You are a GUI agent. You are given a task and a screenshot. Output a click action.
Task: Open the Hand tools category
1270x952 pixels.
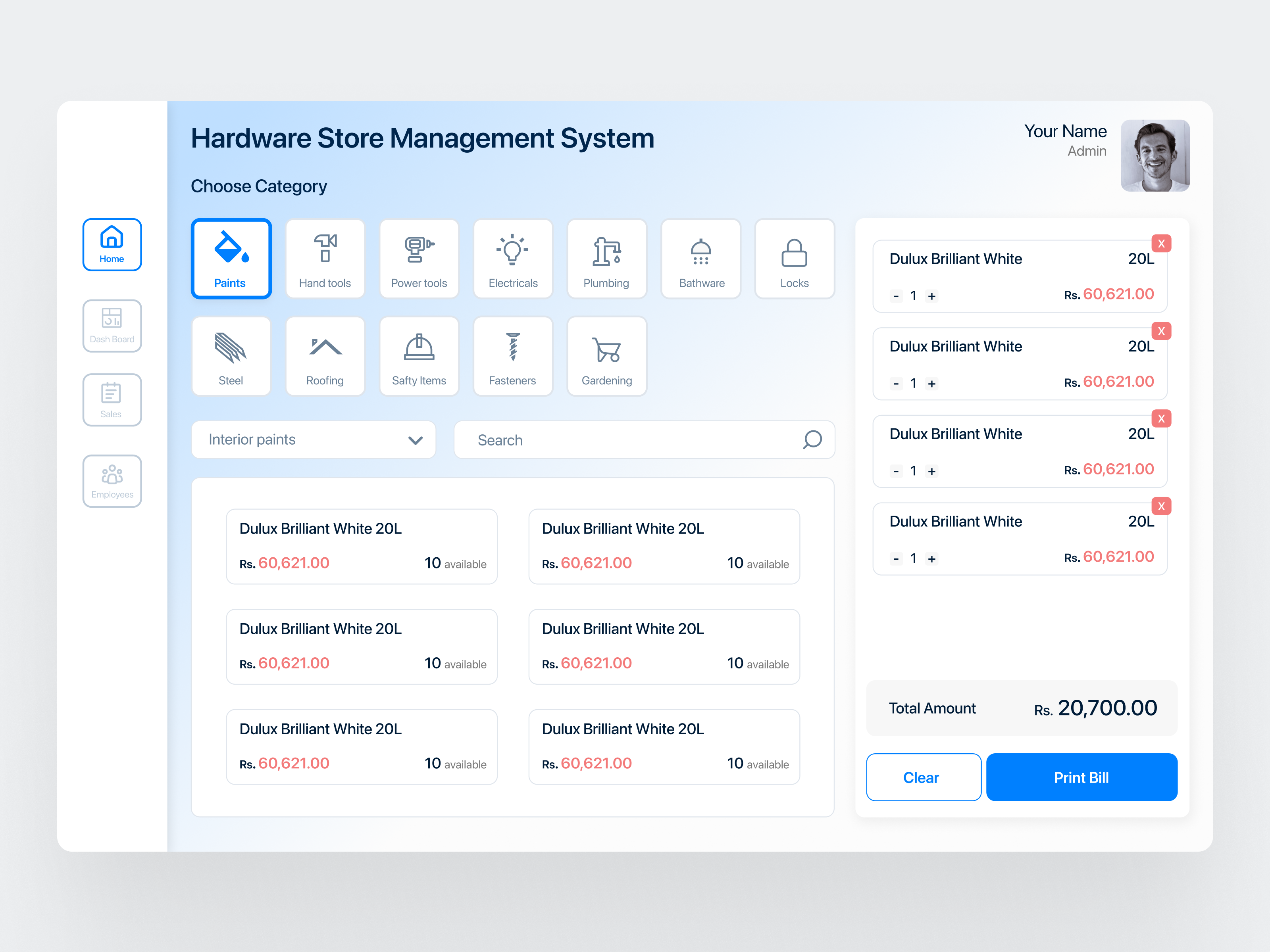pyautogui.click(x=324, y=258)
